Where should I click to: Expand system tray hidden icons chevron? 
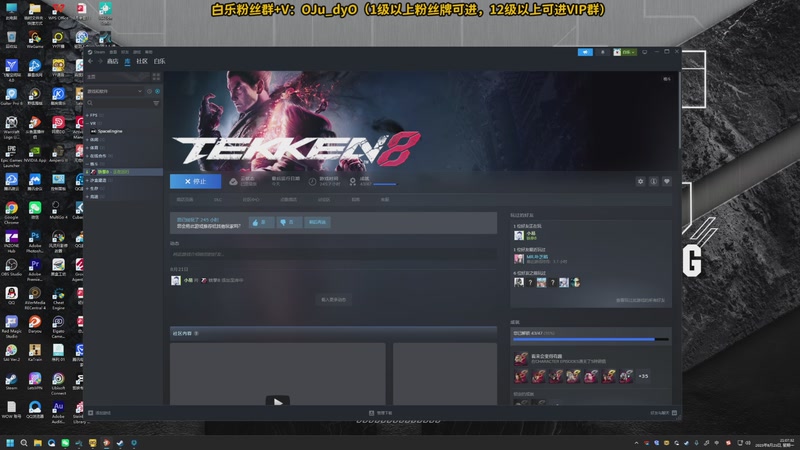[636, 443]
